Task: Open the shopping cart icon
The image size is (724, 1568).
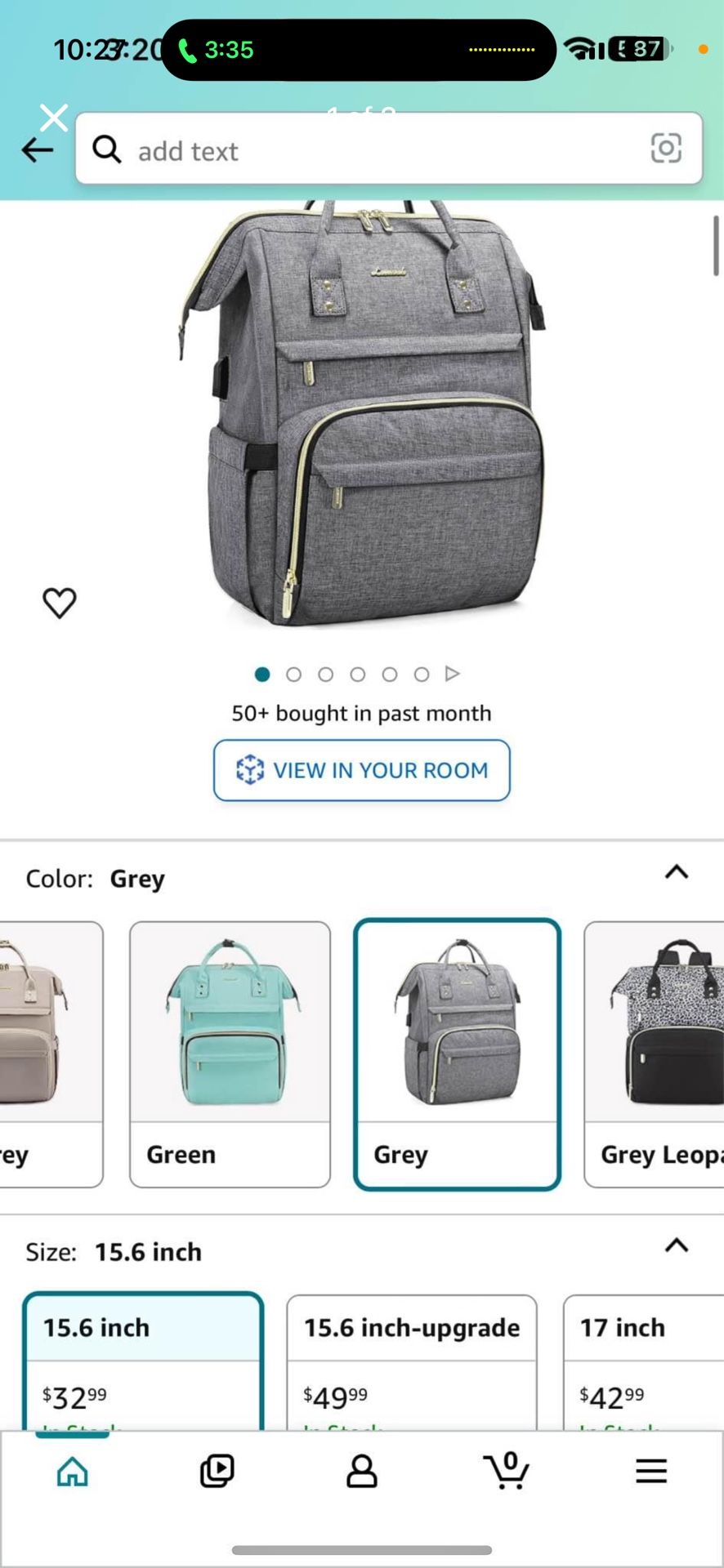Action: click(507, 1471)
